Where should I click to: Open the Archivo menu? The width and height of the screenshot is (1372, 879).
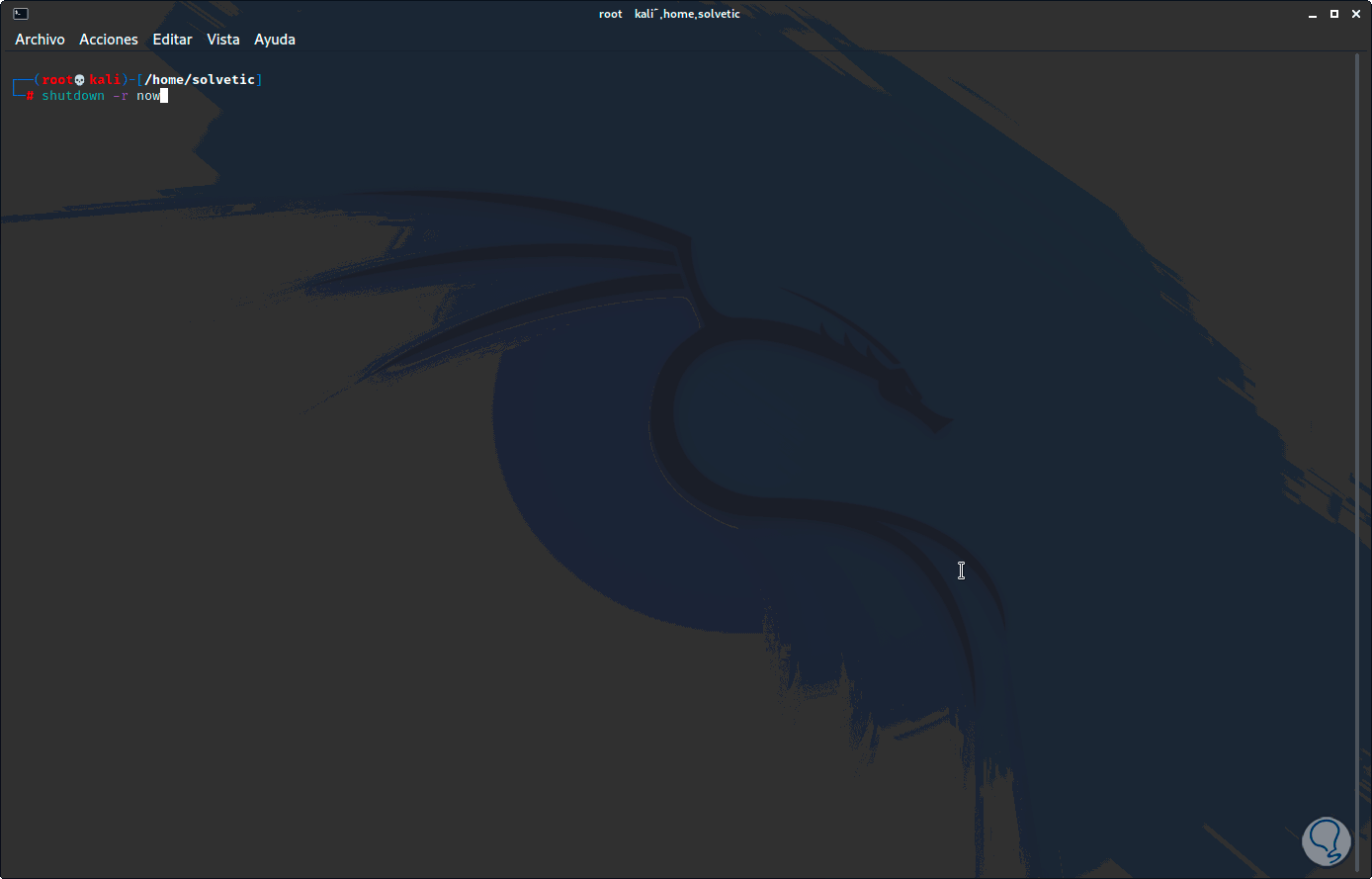[40, 40]
